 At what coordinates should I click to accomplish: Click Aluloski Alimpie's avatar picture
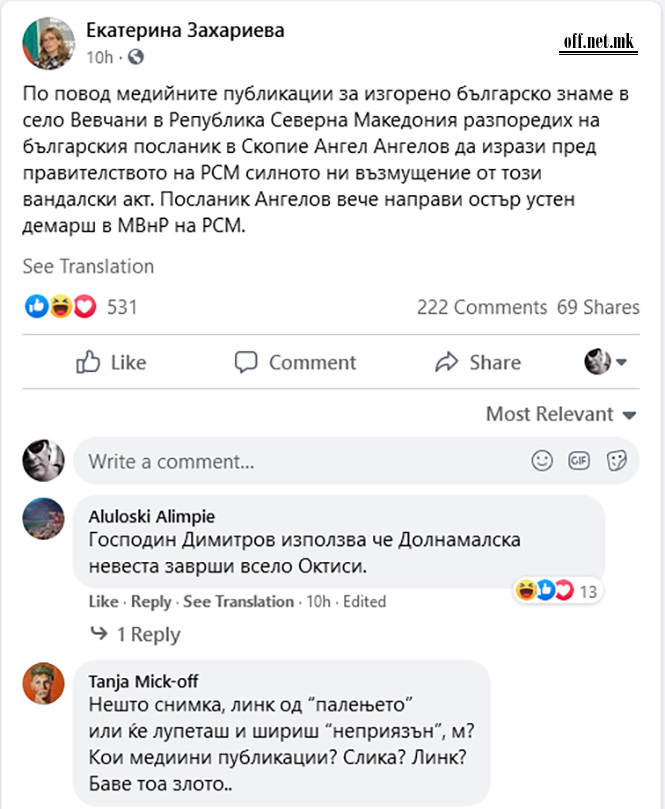click(44, 518)
